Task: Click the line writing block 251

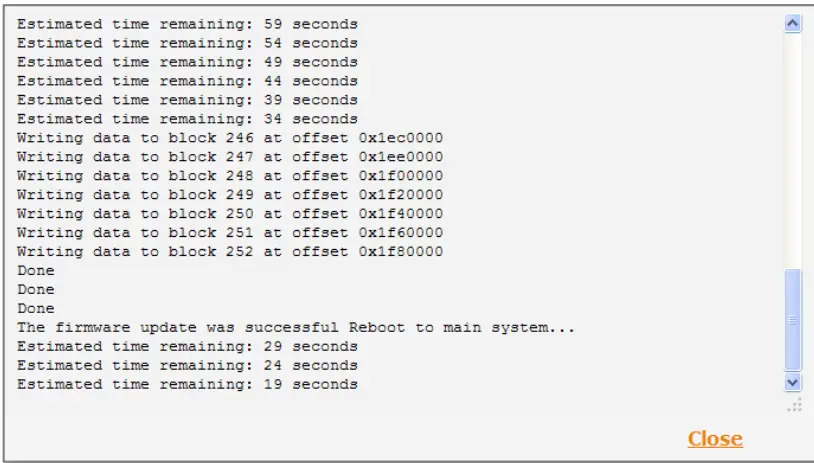Action: [230, 232]
